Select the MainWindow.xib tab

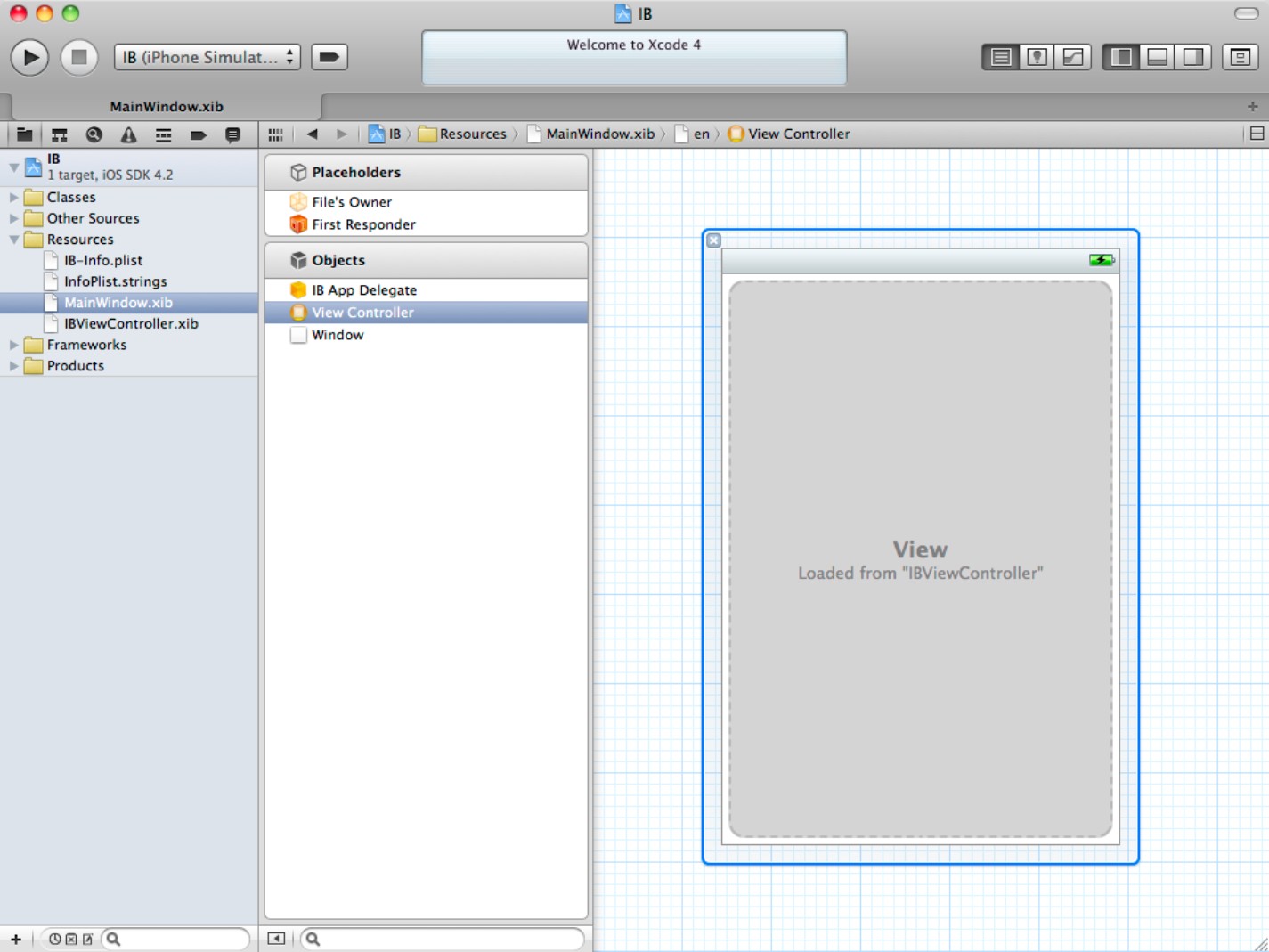click(x=167, y=106)
